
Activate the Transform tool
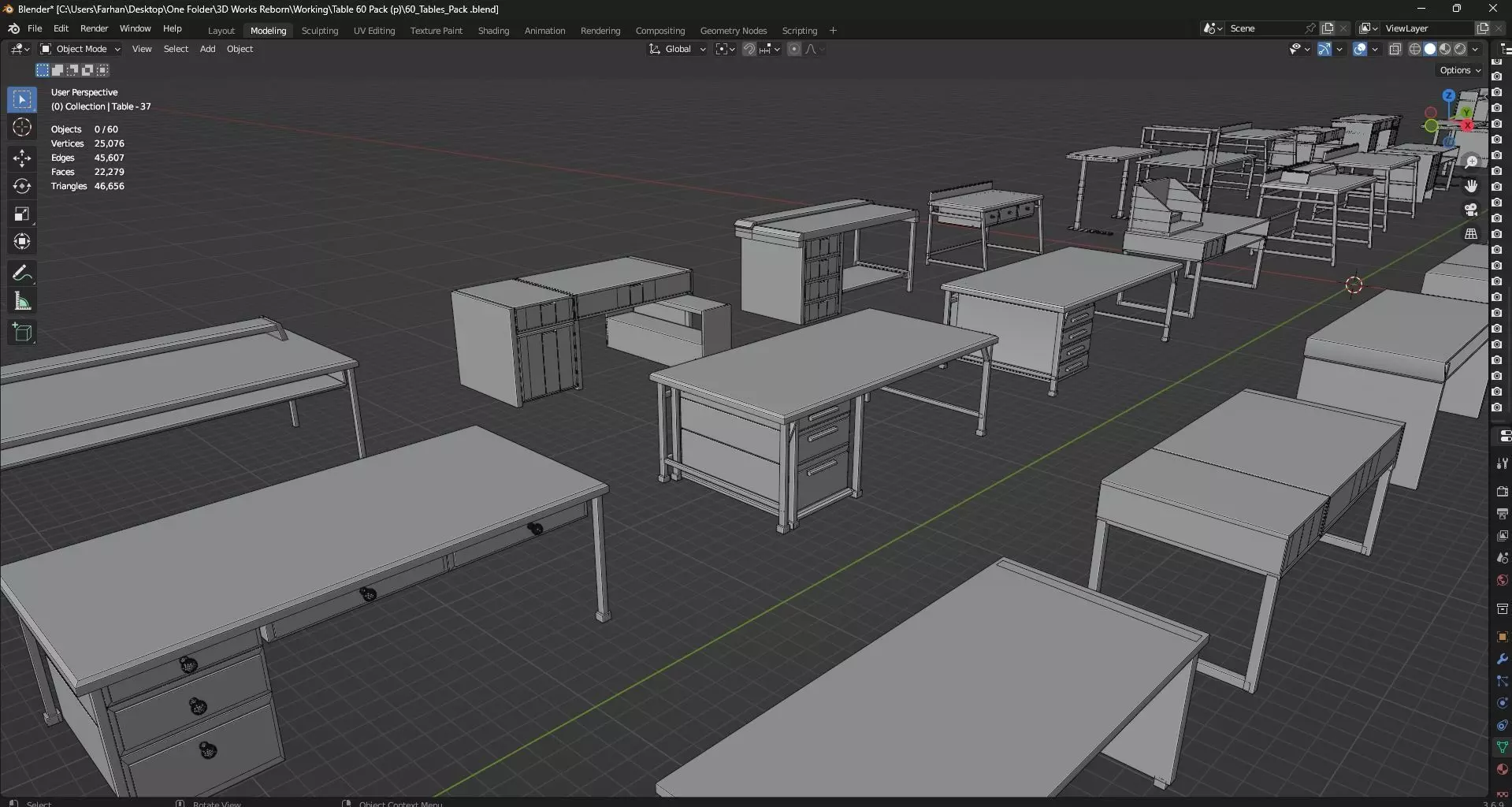tap(22, 241)
